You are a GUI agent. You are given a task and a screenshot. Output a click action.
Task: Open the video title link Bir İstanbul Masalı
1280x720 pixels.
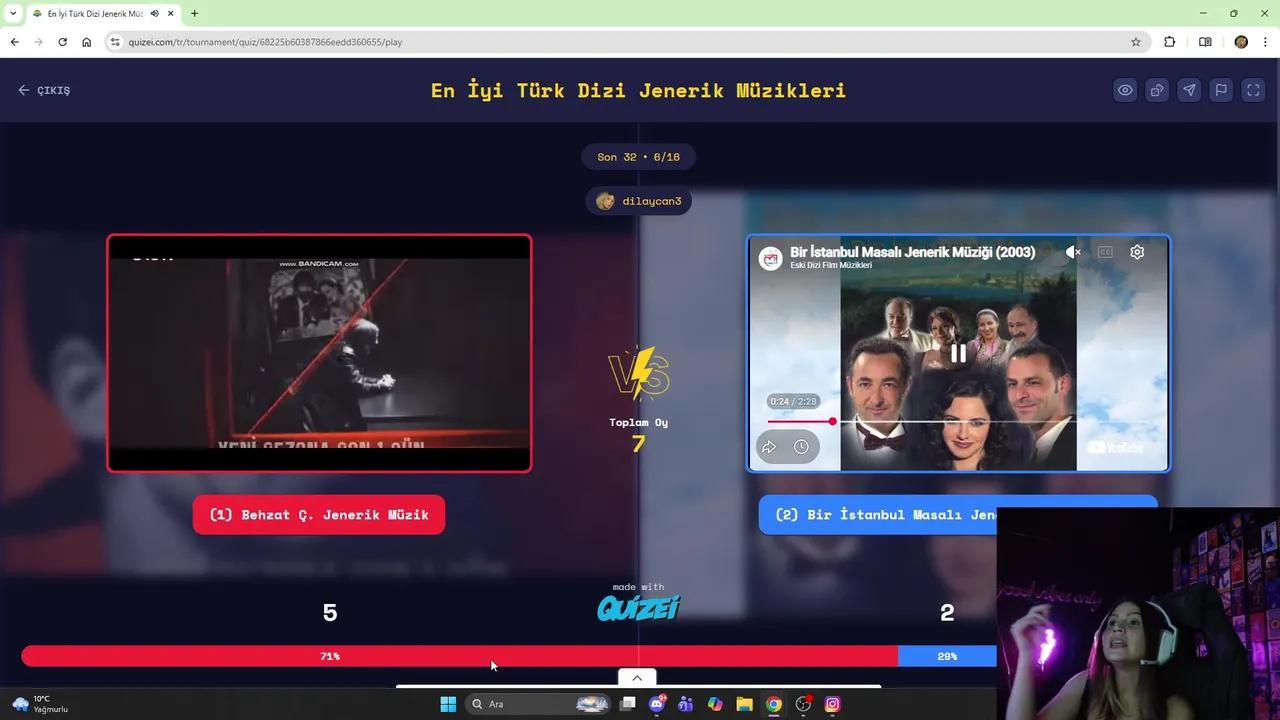point(912,252)
